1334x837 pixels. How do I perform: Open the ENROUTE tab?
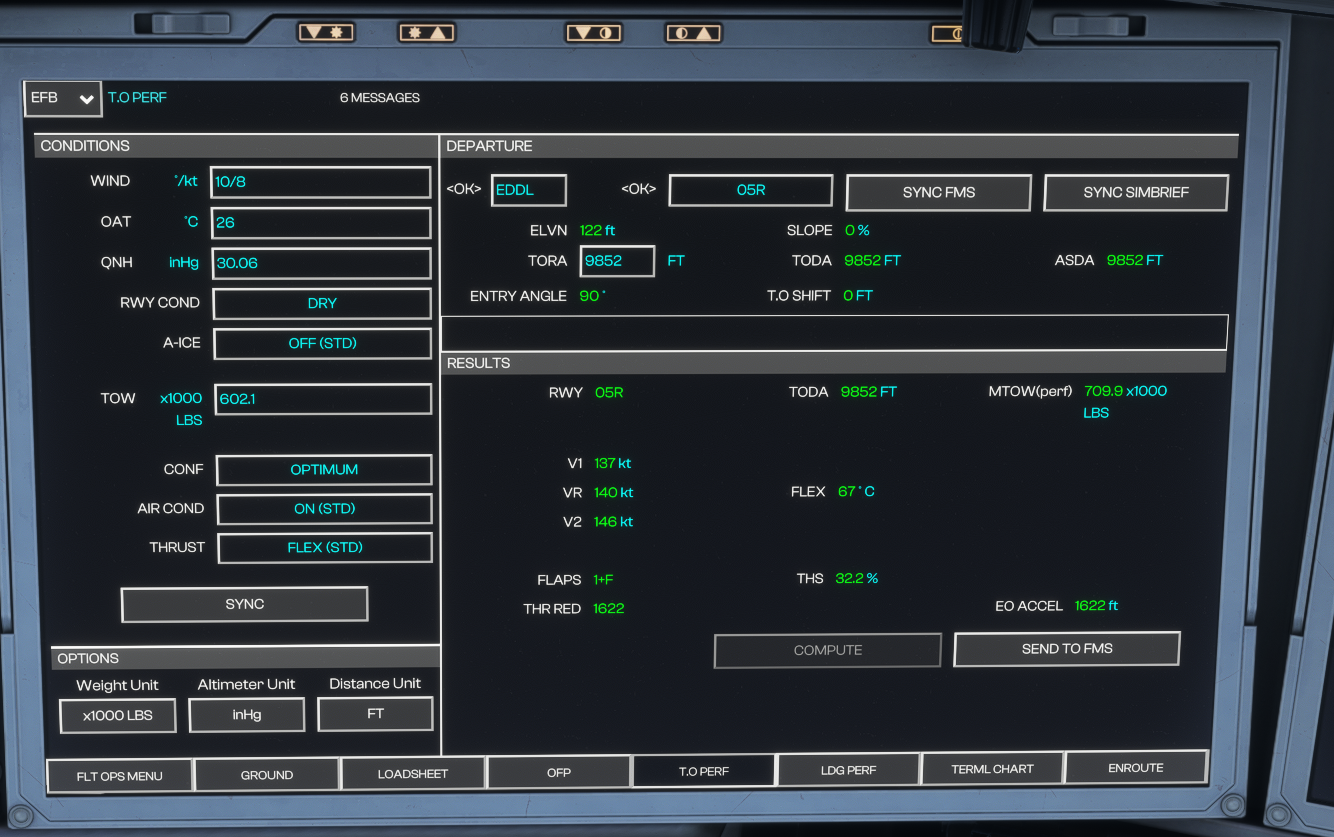point(1136,768)
